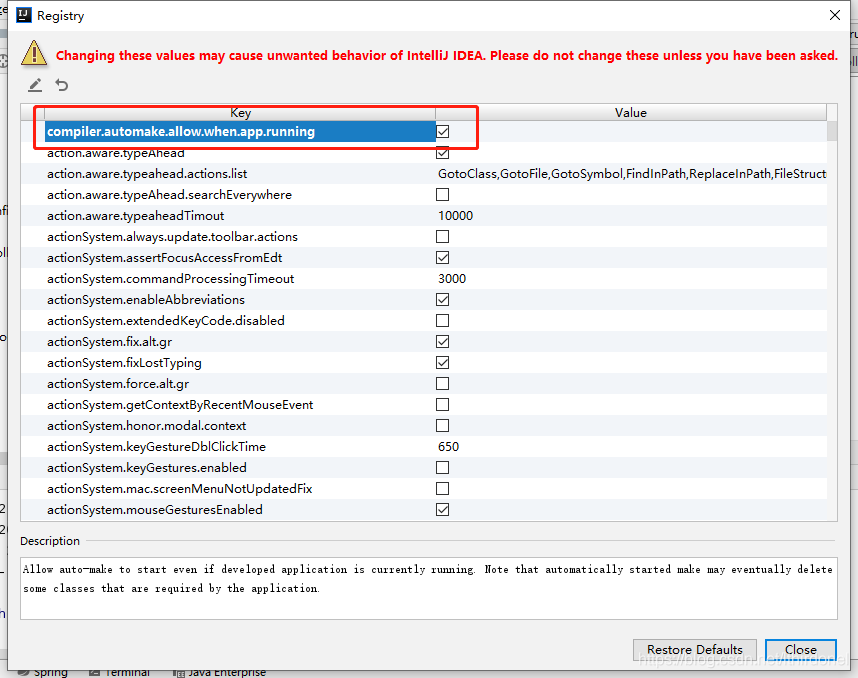The image size is (858, 678).
Task: Select actionSystem.mac.screenMenuNotUpdatedFix key text
Action: (179, 489)
